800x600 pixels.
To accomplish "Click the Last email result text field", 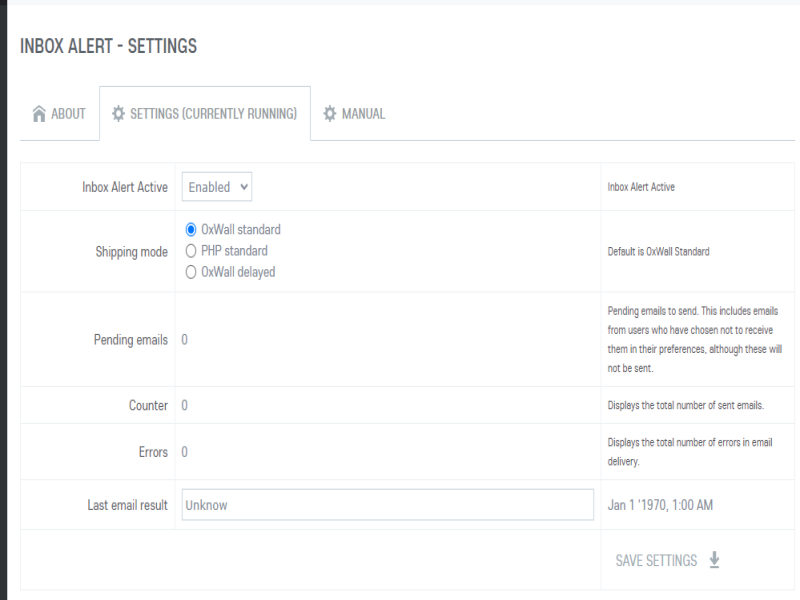I will coord(387,505).
